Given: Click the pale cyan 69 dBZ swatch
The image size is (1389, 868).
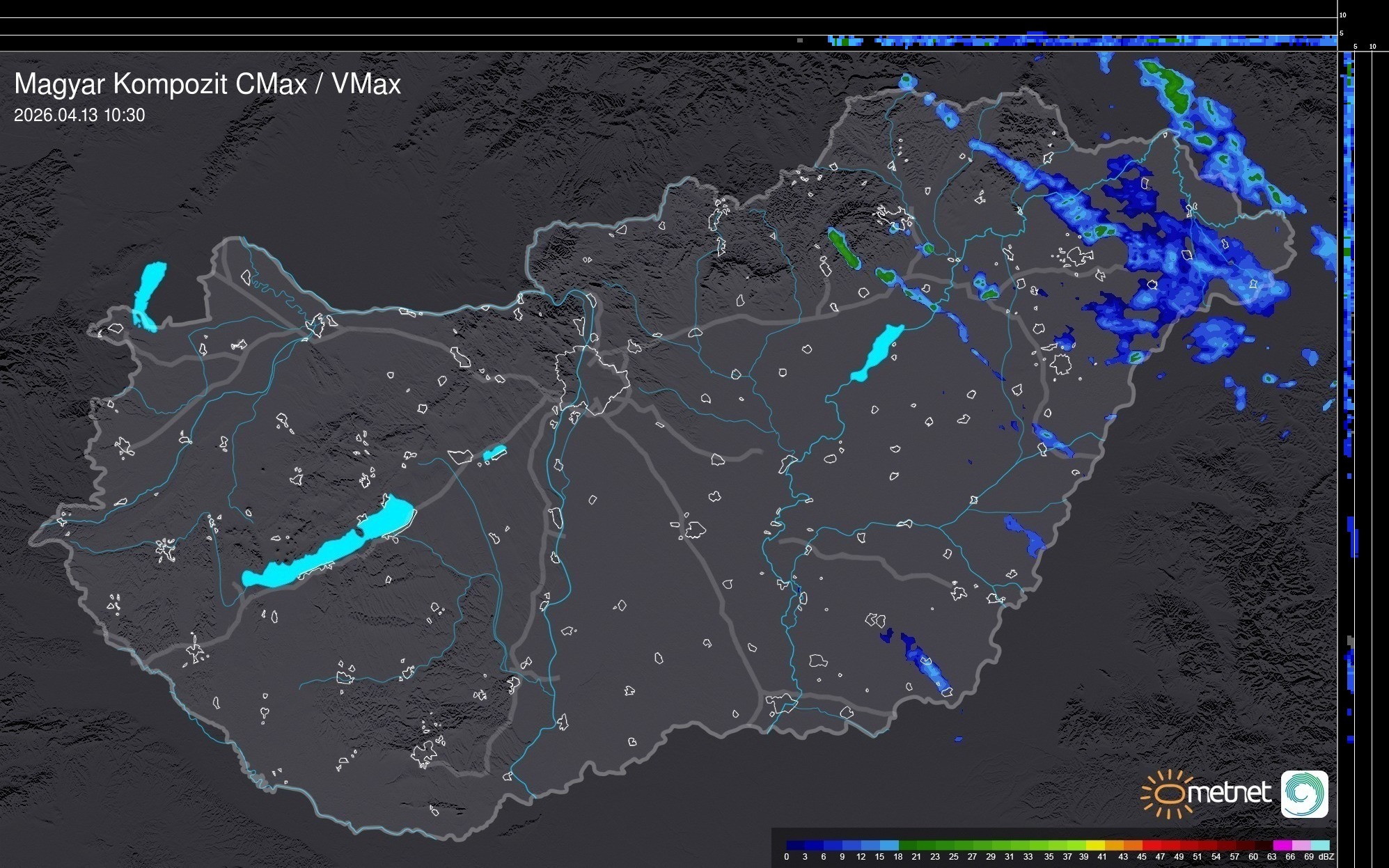Looking at the screenshot, I should [1319, 845].
